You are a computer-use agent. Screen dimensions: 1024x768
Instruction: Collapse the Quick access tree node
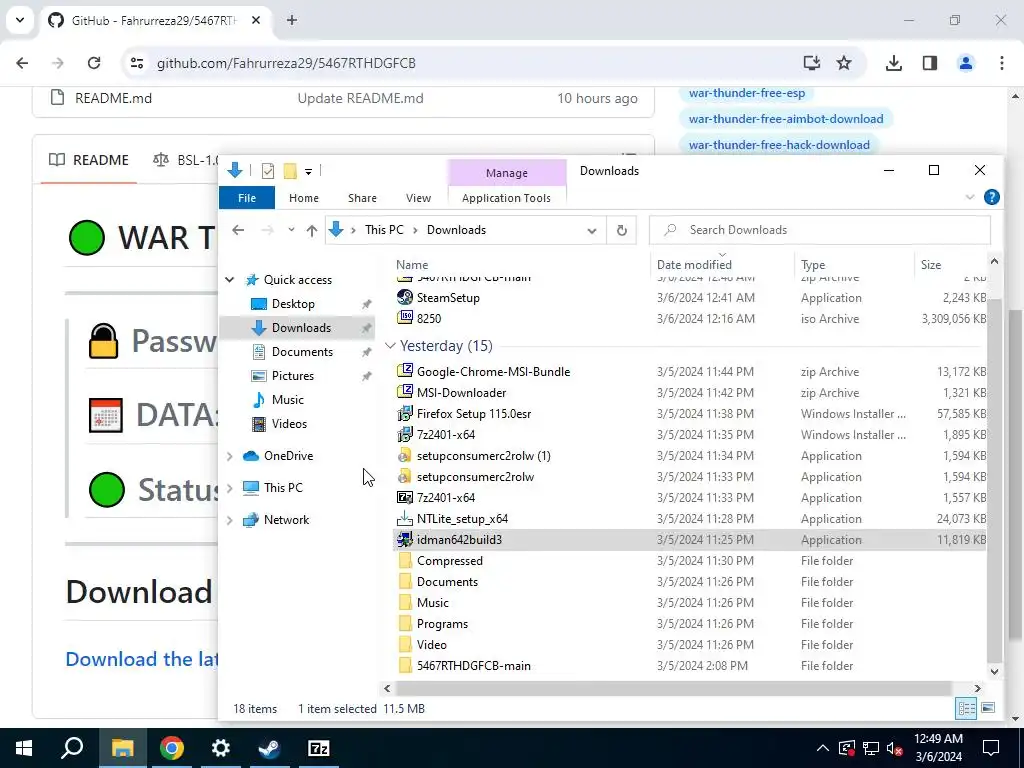tap(230, 280)
